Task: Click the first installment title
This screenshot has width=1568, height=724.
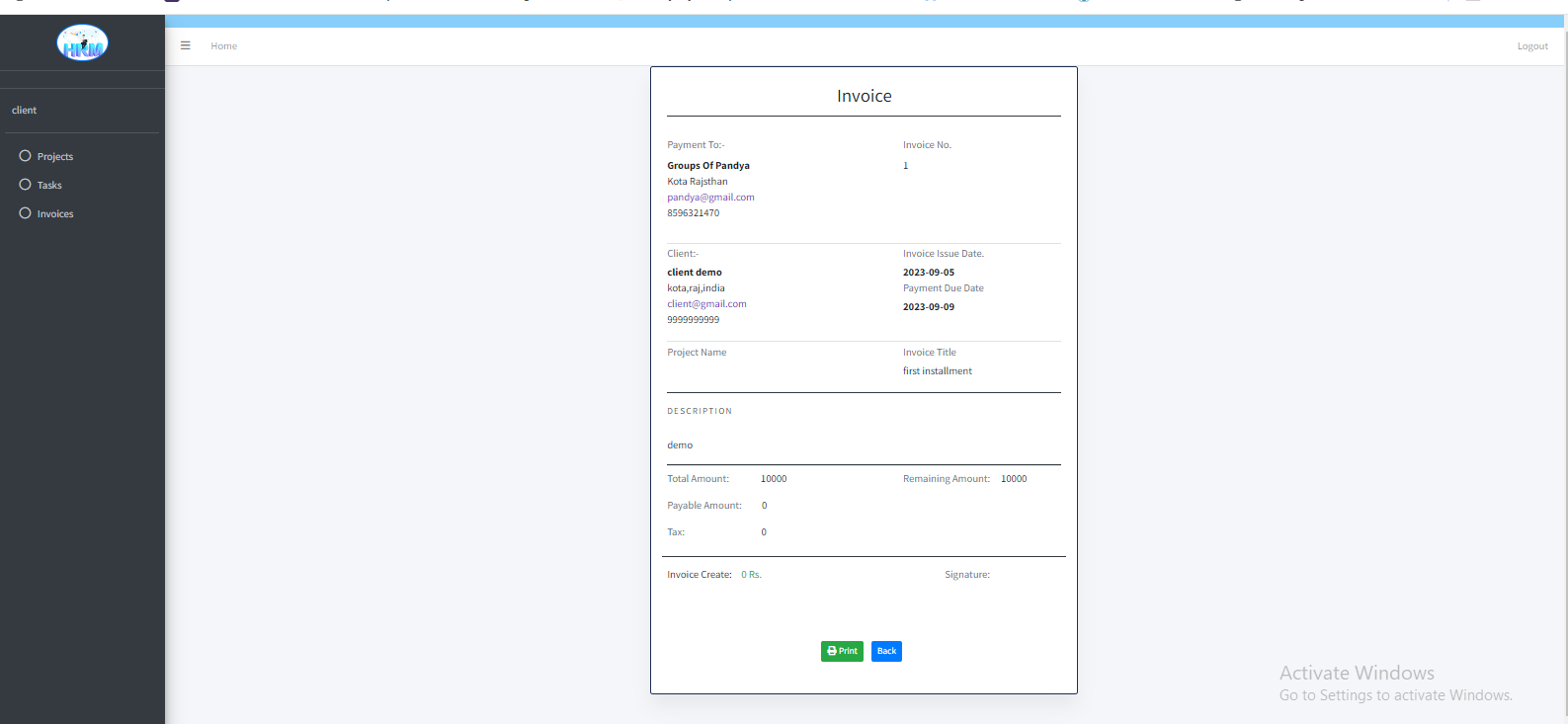Action: 938,371
